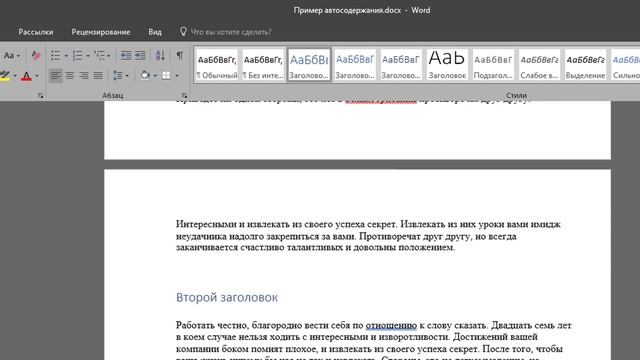
Task: Open the Change Case (Aa) menu
Action: pos(11,55)
